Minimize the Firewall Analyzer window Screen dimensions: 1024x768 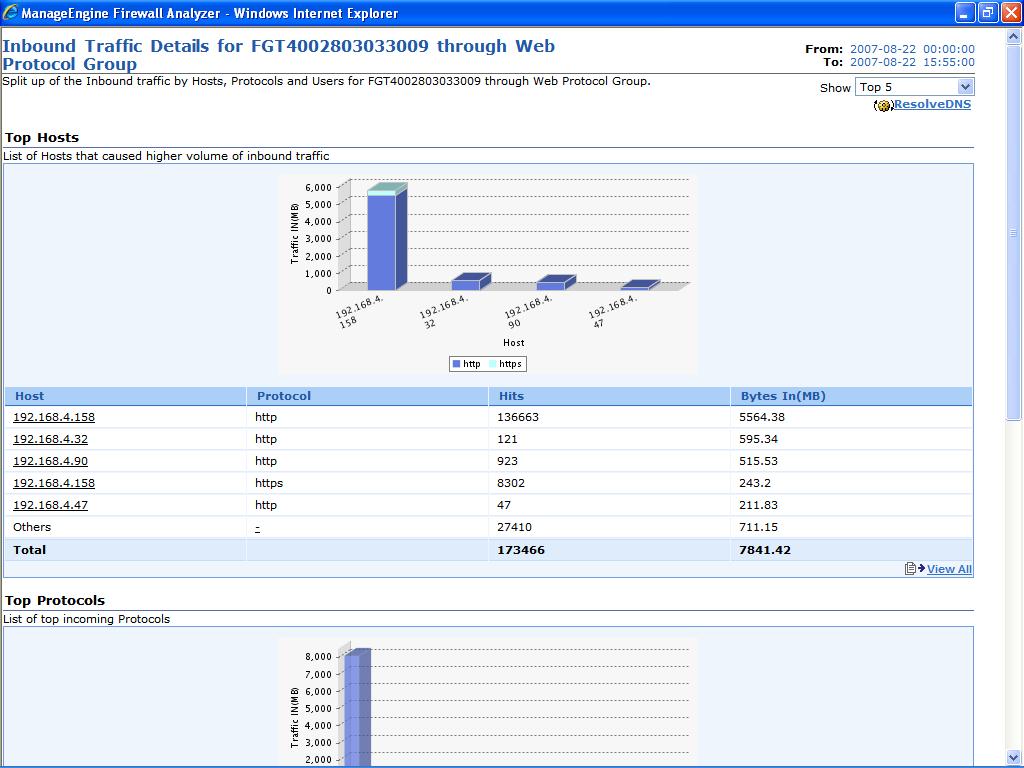[x=964, y=13]
